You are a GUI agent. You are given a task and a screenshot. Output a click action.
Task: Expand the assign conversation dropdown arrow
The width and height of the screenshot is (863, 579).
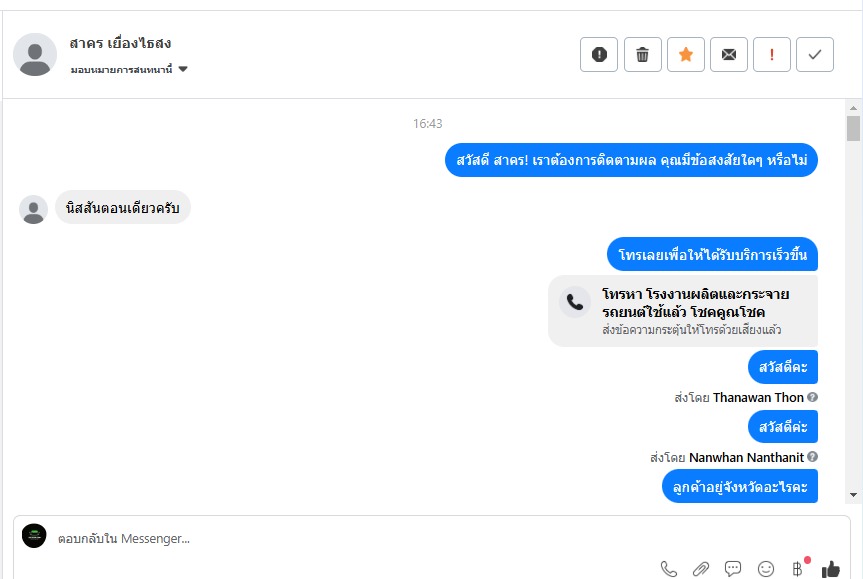point(183,69)
